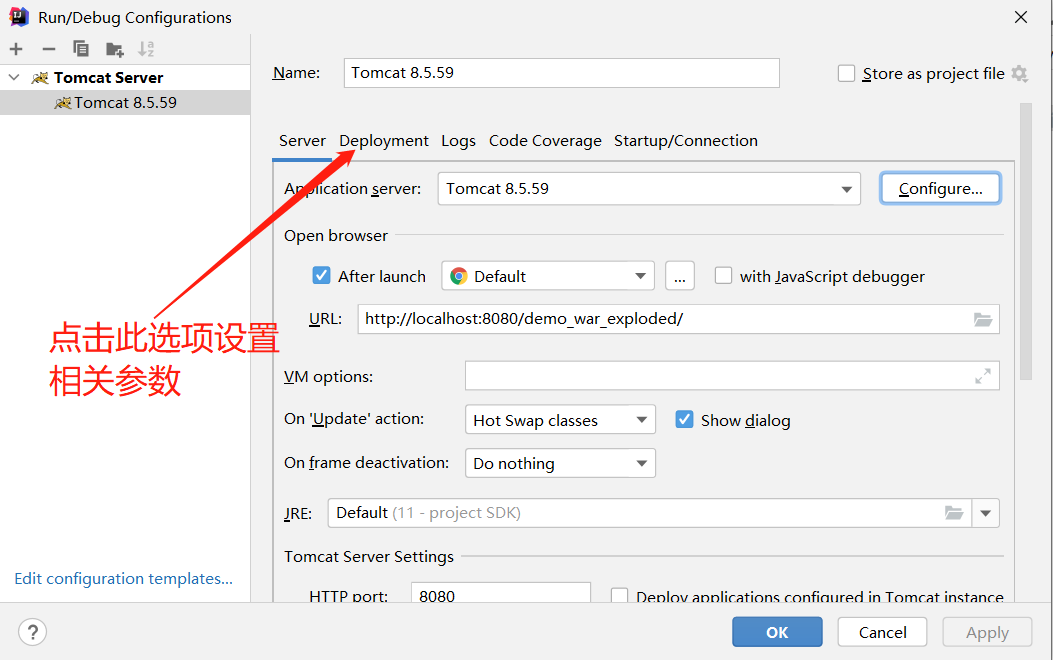The width and height of the screenshot is (1053, 660).
Task: Toggle the Show dialog checkbox
Action: [684, 420]
